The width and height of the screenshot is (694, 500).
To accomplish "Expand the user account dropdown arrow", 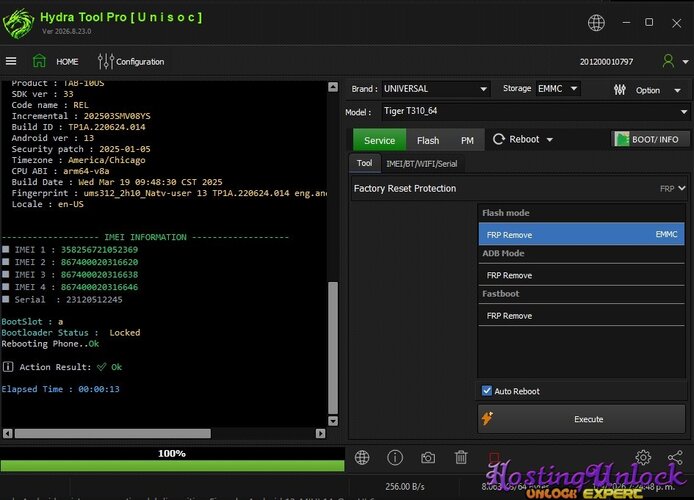I will pos(686,62).
